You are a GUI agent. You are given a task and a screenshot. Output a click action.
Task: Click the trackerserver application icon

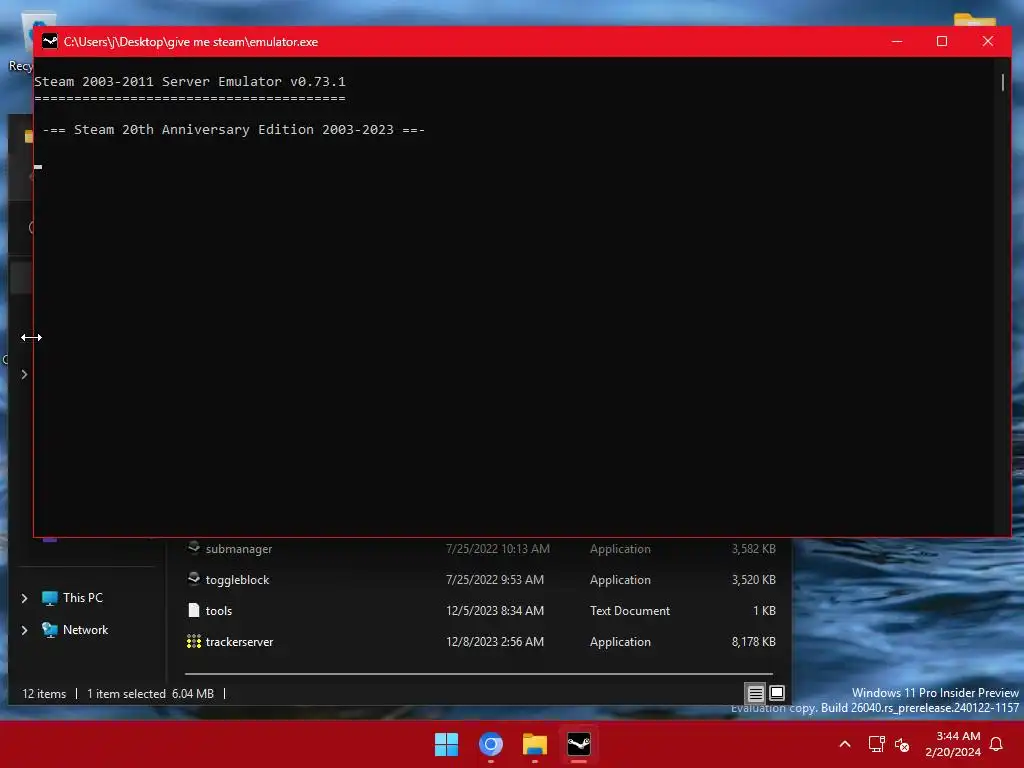click(193, 641)
